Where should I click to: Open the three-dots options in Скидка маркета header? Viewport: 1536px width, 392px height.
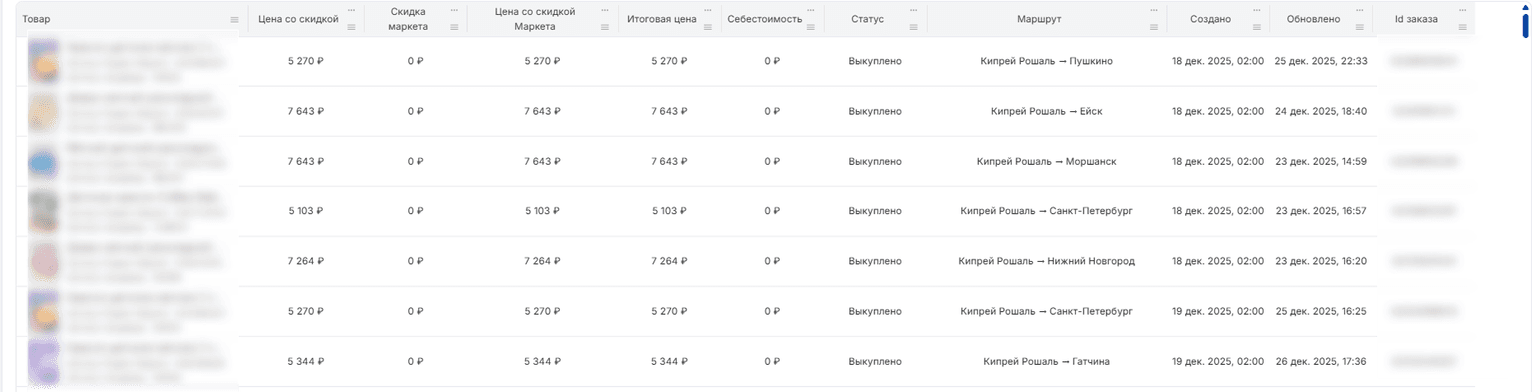tap(455, 11)
